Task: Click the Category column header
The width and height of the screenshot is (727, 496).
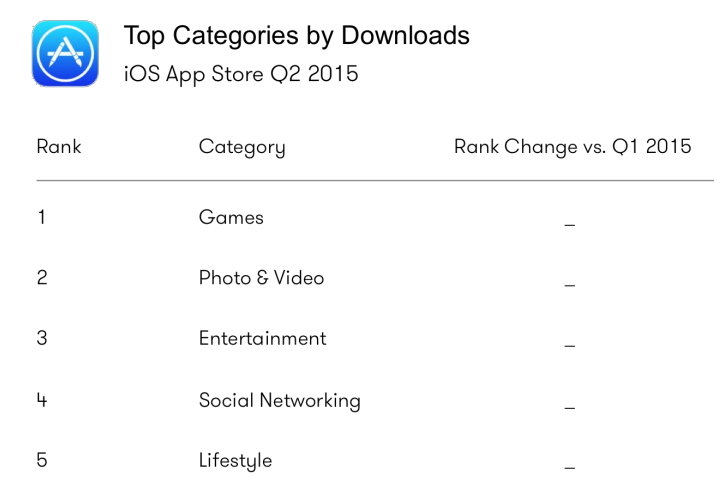Action: pos(242,148)
